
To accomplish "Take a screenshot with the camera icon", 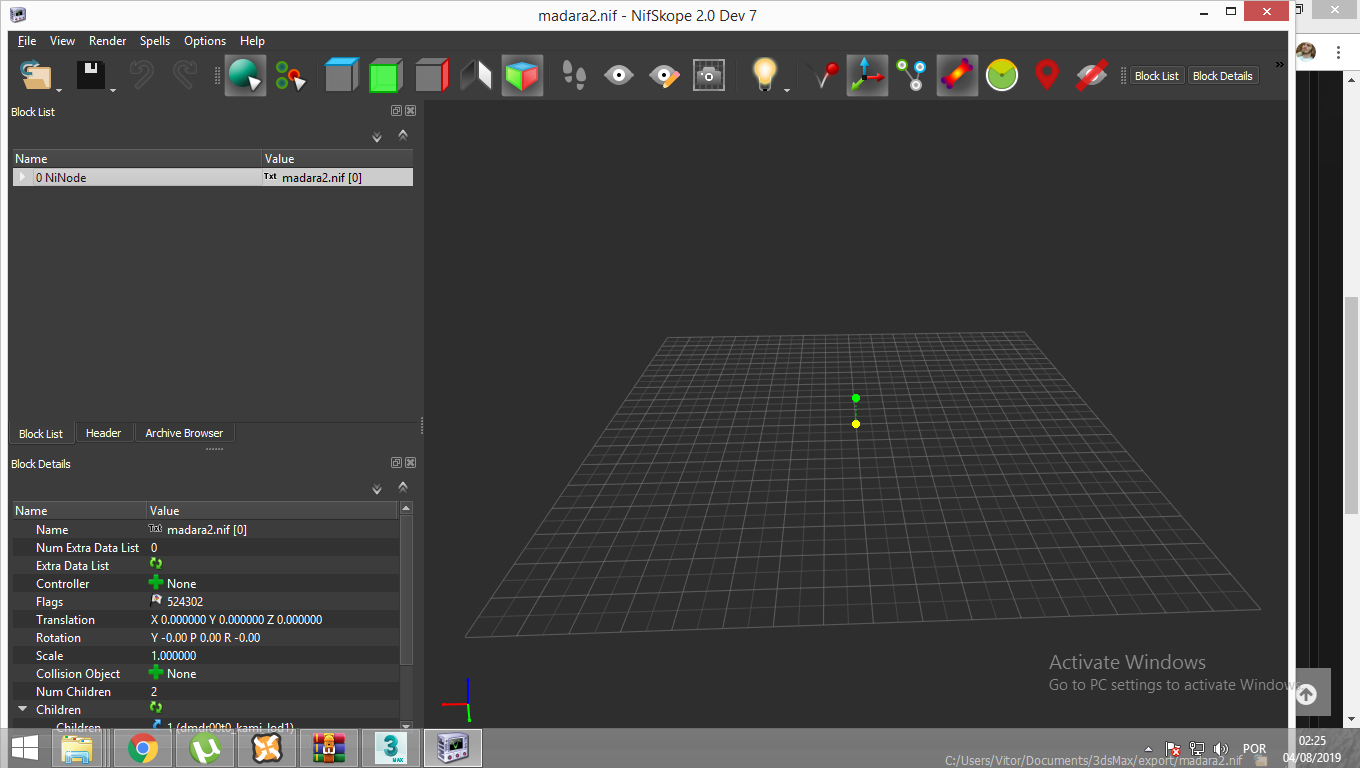I will pos(709,75).
